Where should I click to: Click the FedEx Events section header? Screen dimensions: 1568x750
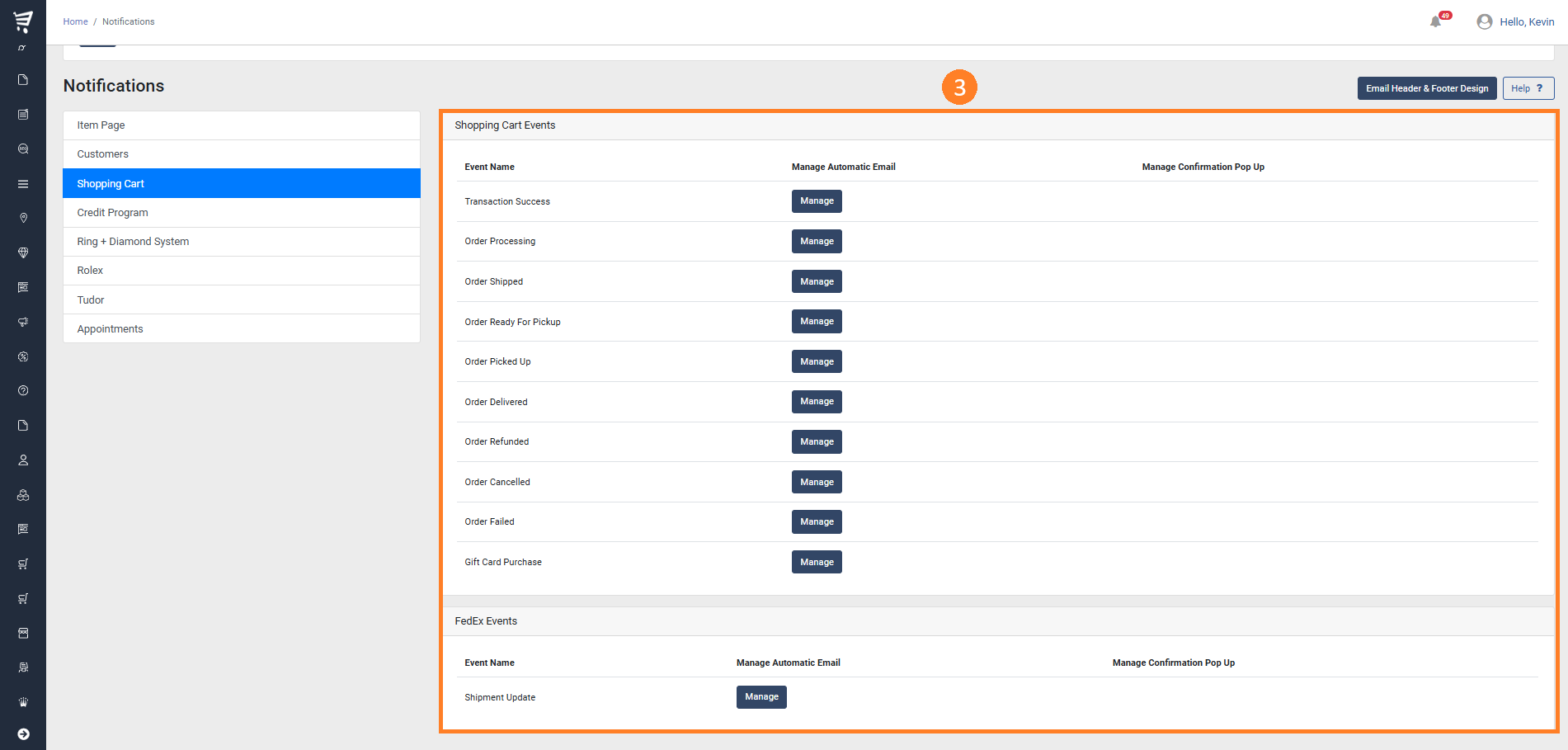tap(486, 621)
